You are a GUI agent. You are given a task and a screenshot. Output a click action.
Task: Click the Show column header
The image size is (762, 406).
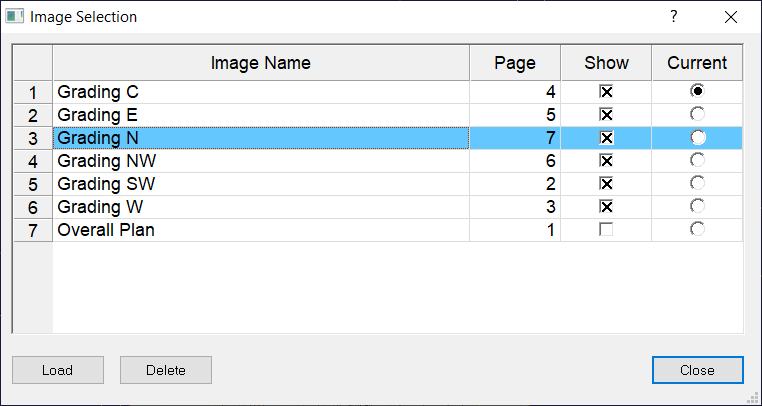click(x=606, y=63)
